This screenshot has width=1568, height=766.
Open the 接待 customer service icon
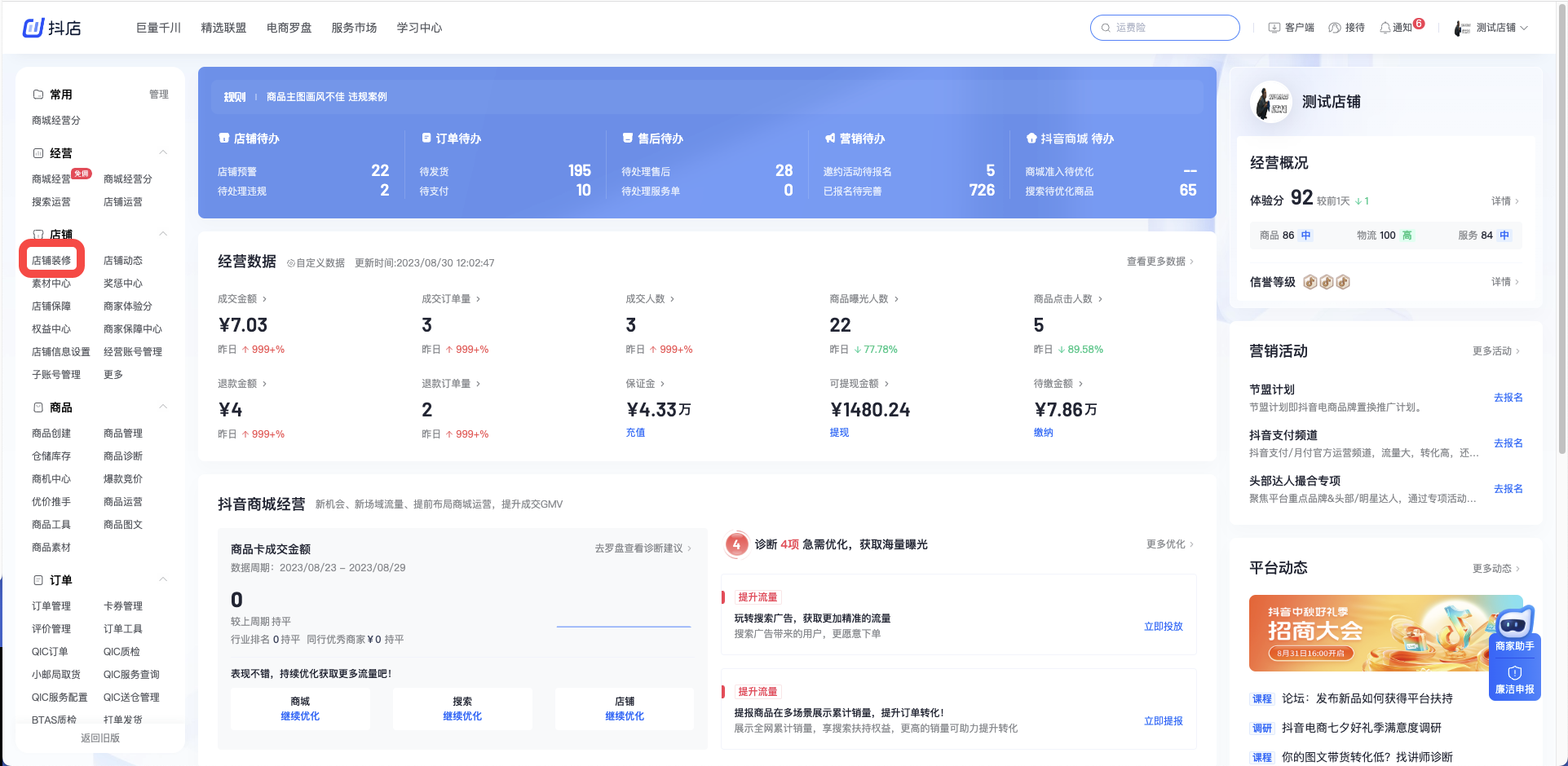(x=1335, y=28)
